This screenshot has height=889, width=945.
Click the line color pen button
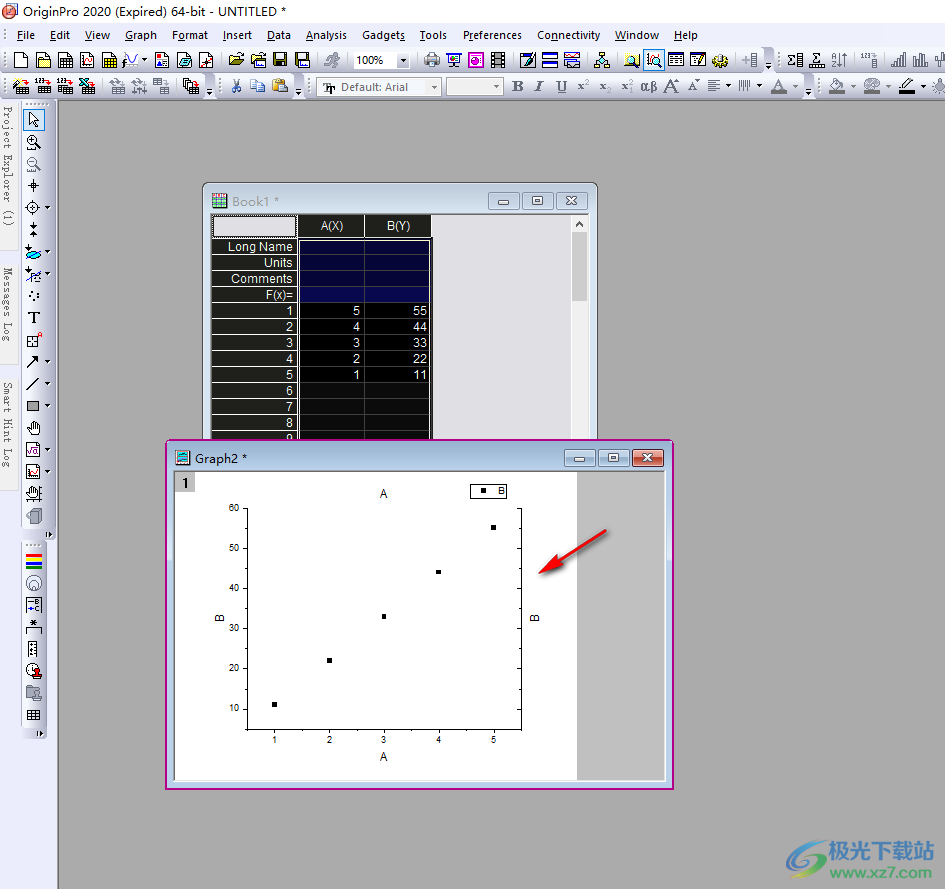pos(907,87)
